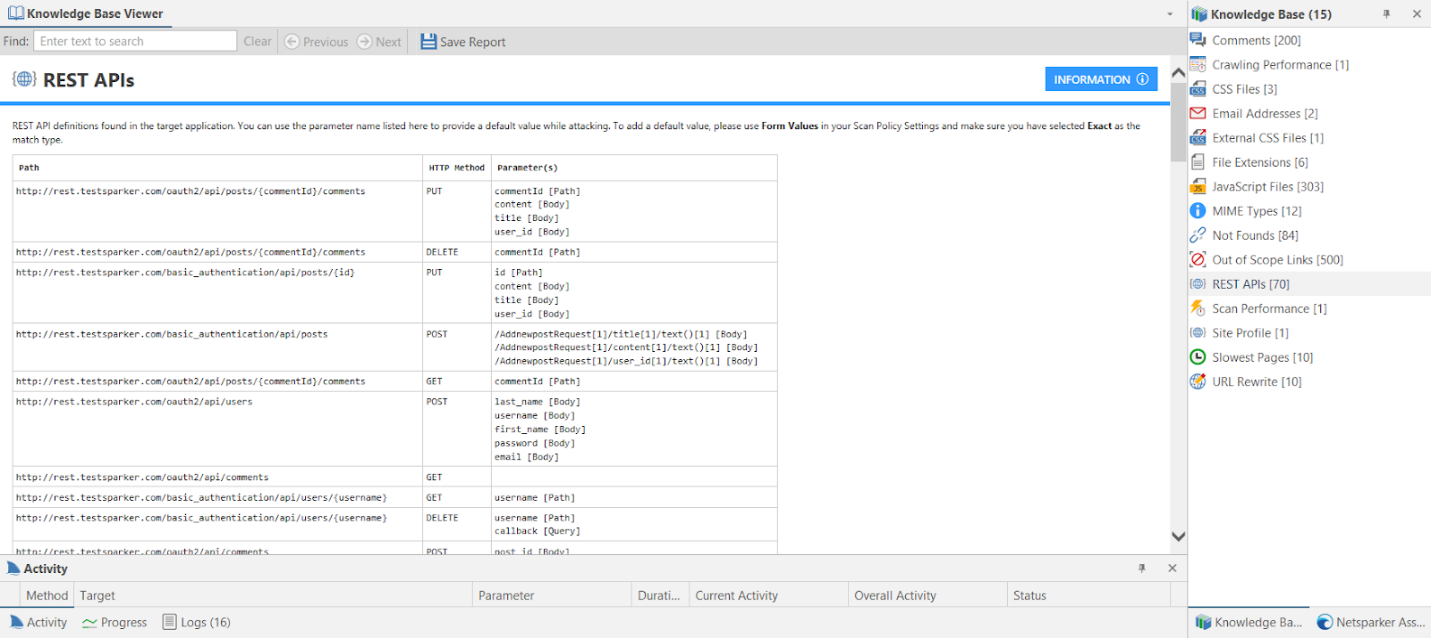
Task: Click the vertical scrollbar down arrow
Action: point(1178,537)
